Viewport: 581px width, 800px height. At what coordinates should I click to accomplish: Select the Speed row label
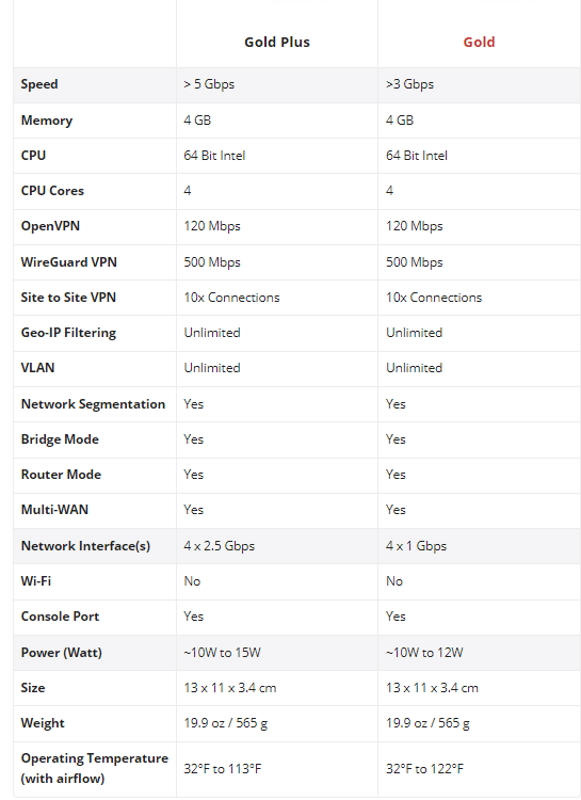(39, 84)
